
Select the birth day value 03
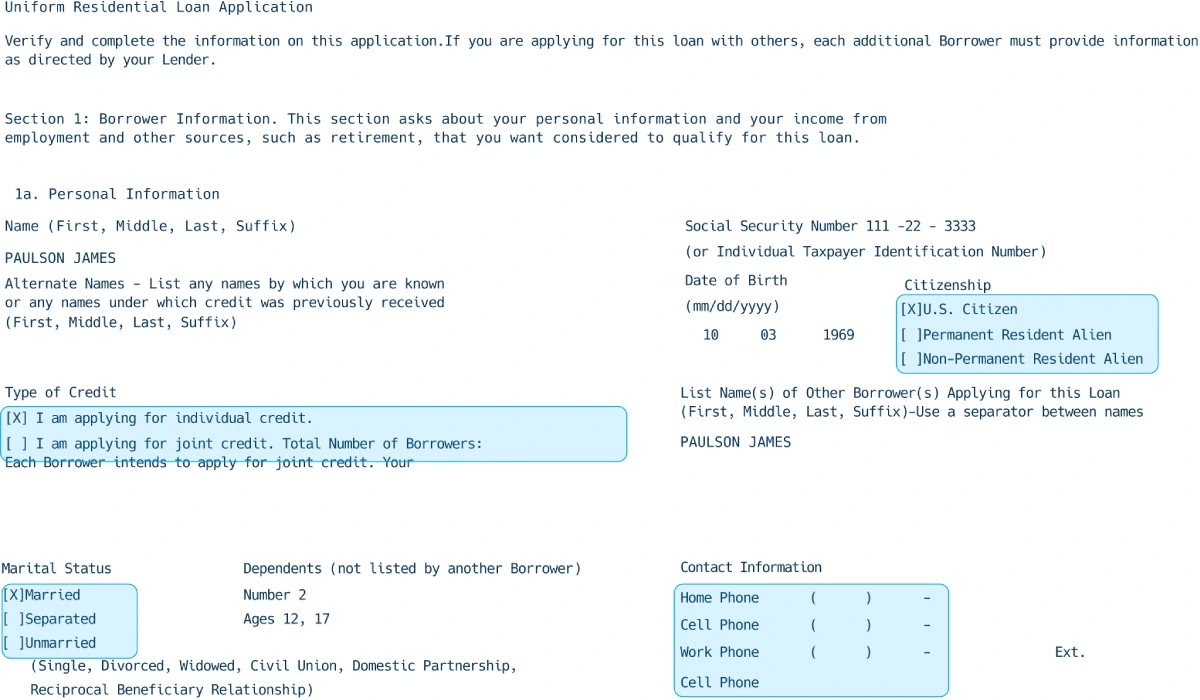pyautogui.click(x=768, y=335)
